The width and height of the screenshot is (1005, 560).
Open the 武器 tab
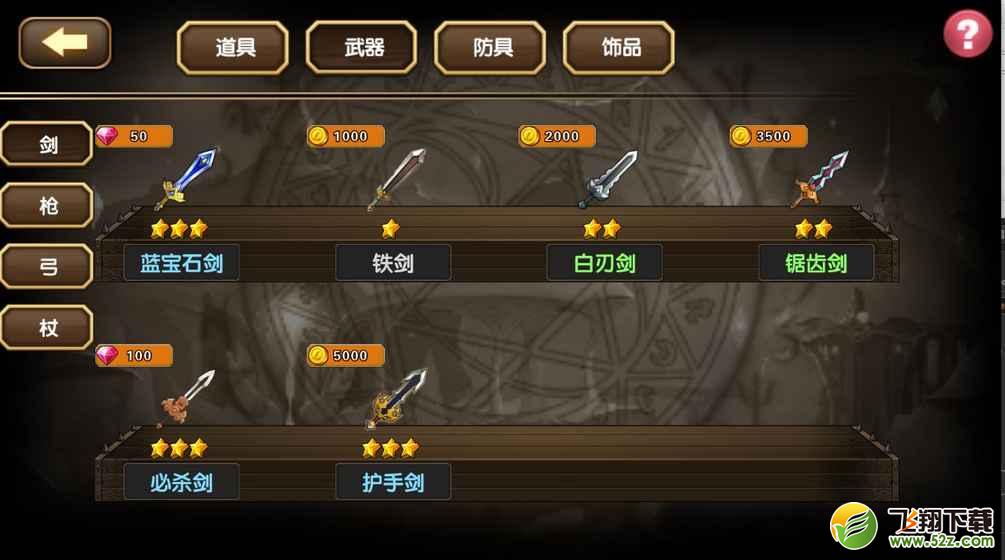pyautogui.click(x=362, y=47)
